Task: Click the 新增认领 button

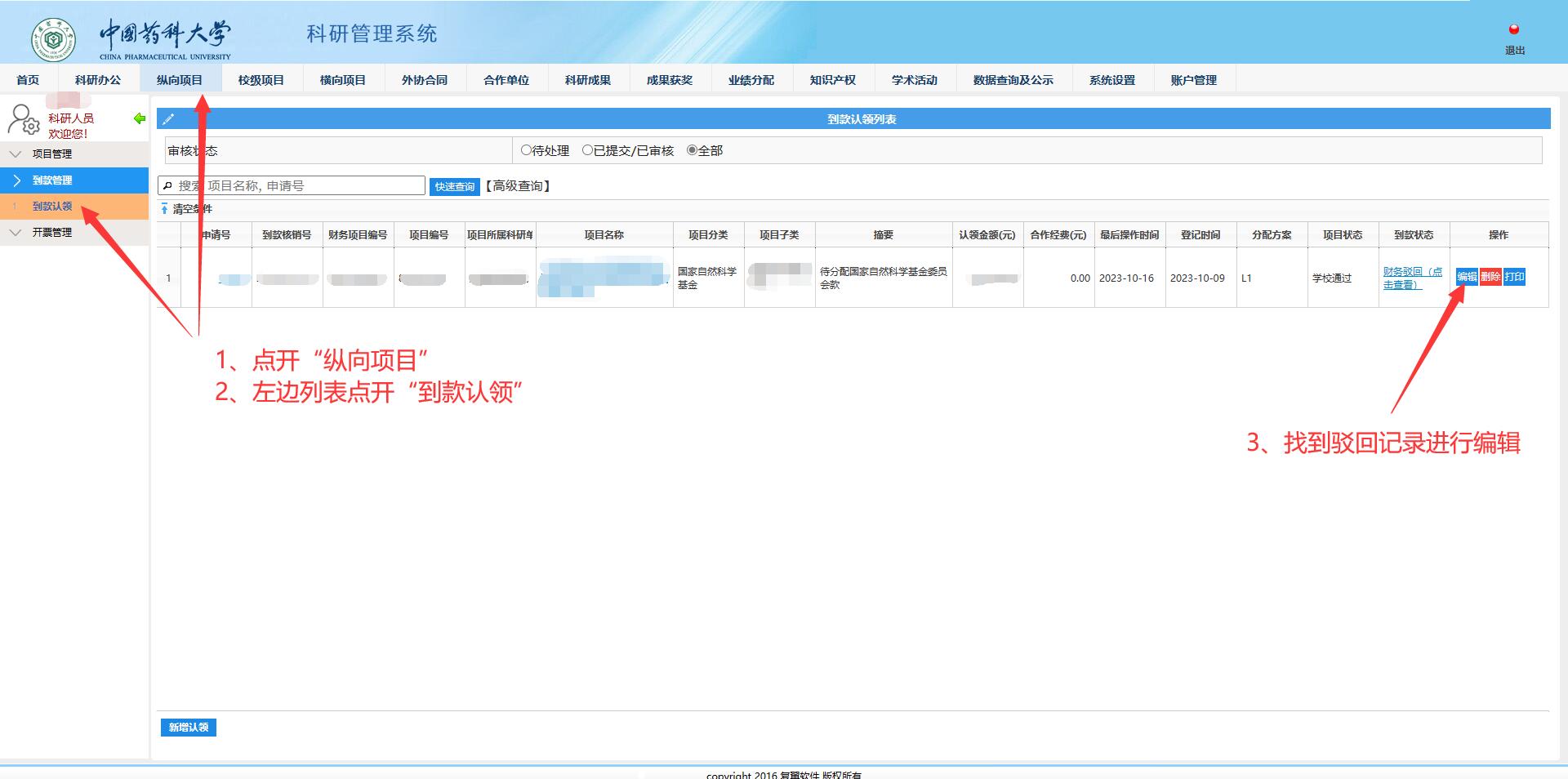Action: [189, 727]
